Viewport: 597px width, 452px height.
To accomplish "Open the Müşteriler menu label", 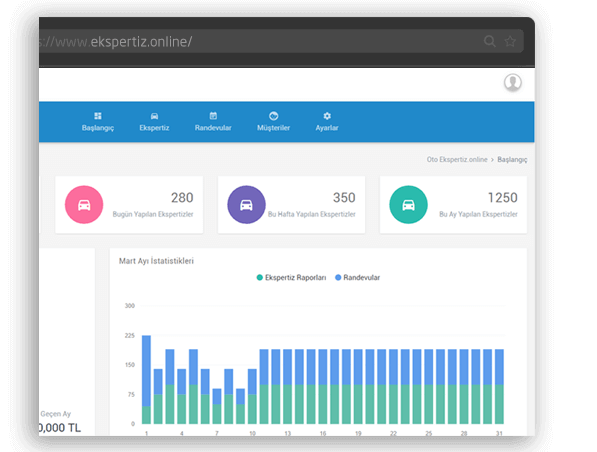I will point(273,128).
